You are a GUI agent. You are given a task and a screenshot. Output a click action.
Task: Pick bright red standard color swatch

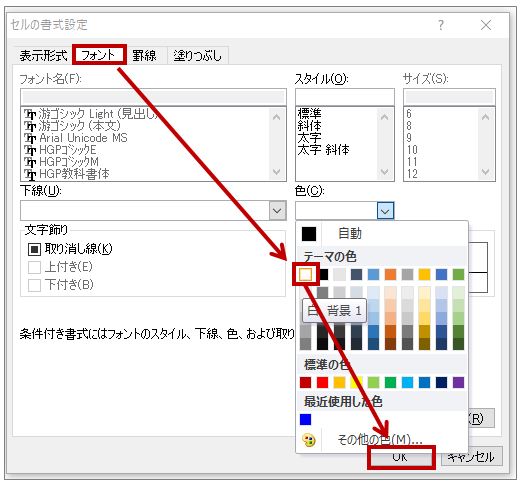[x=322, y=382]
